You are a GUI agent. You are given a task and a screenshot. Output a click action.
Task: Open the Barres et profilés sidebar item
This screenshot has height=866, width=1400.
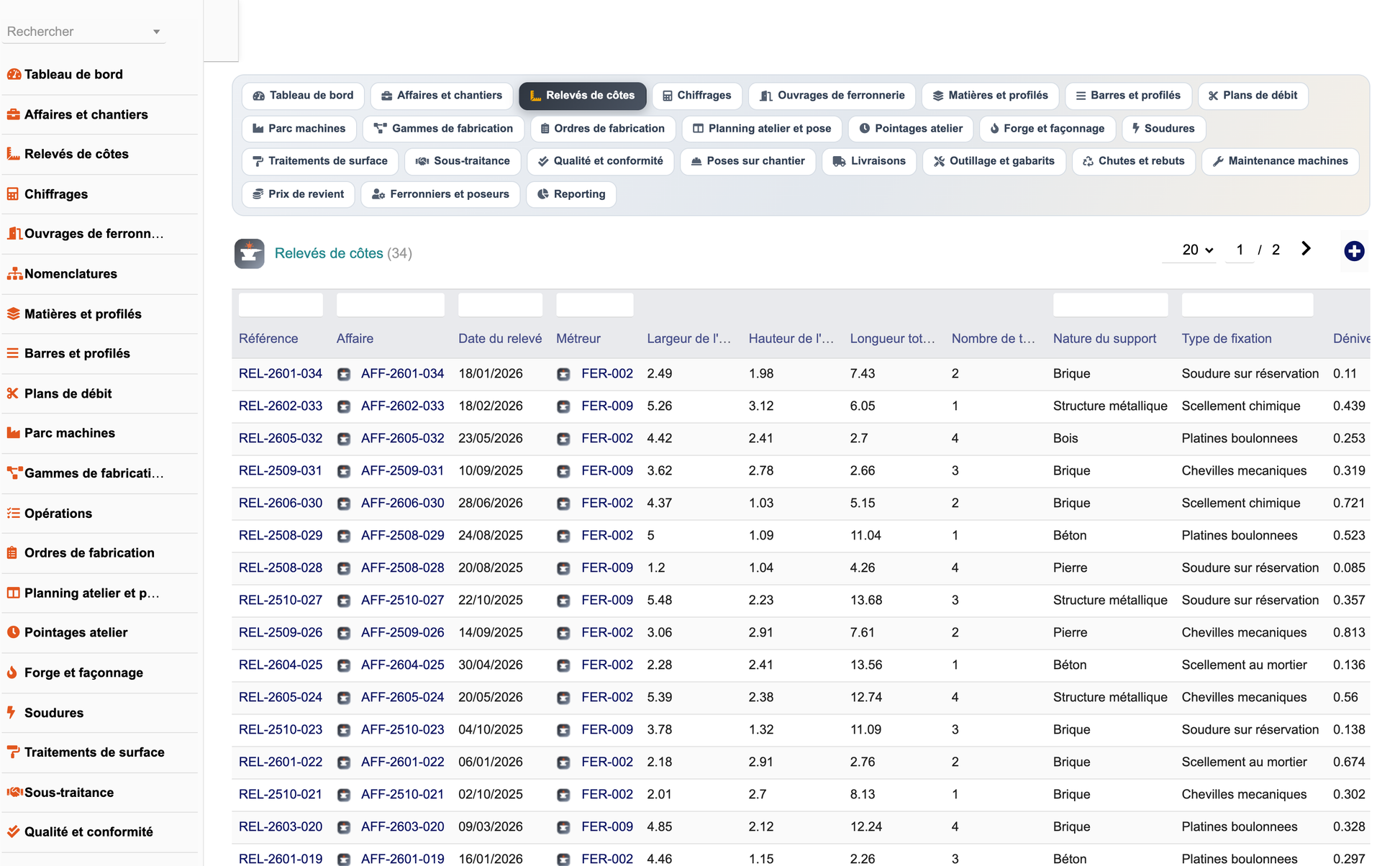pos(100,354)
